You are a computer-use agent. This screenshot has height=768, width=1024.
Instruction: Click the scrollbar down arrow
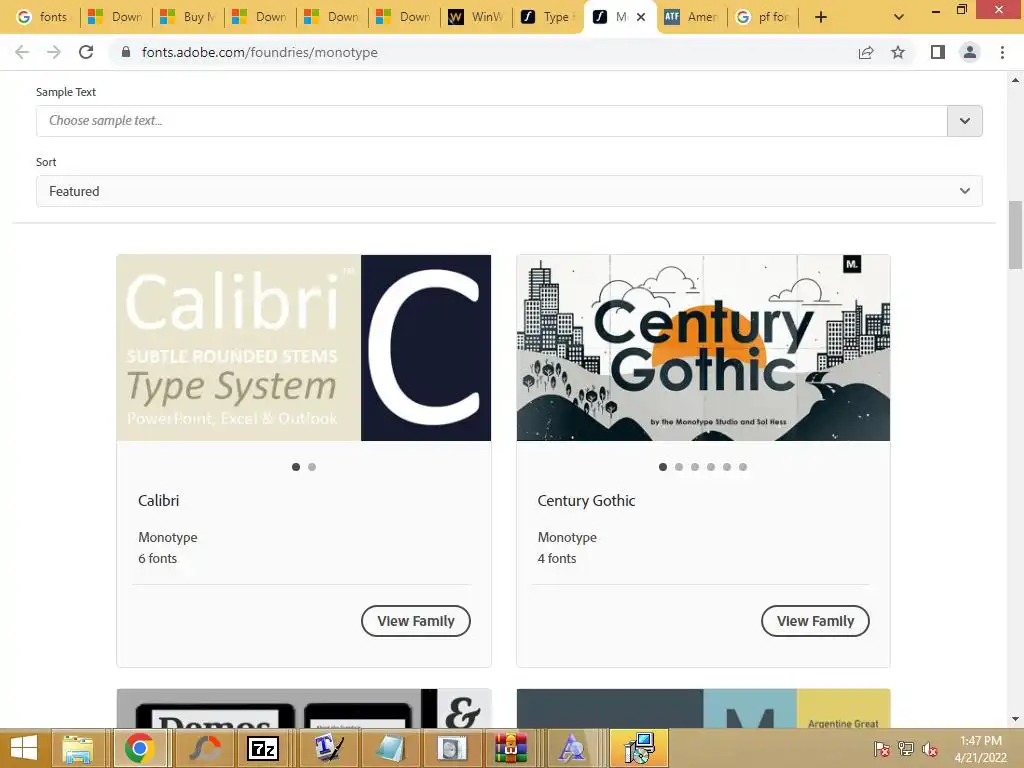pos(1015,719)
